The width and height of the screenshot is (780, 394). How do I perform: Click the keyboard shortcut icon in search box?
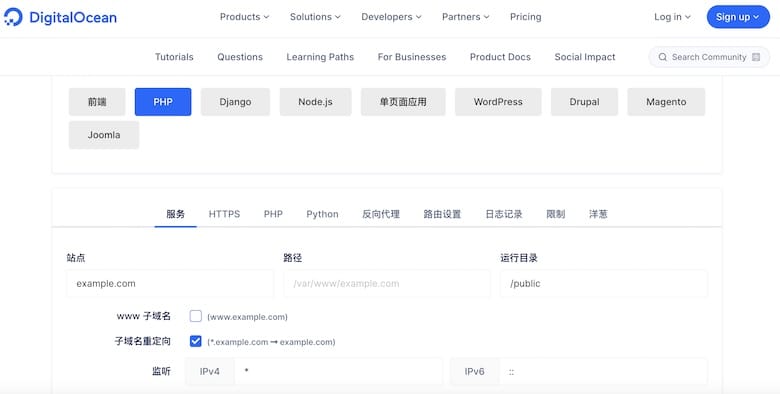(x=756, y=57)
